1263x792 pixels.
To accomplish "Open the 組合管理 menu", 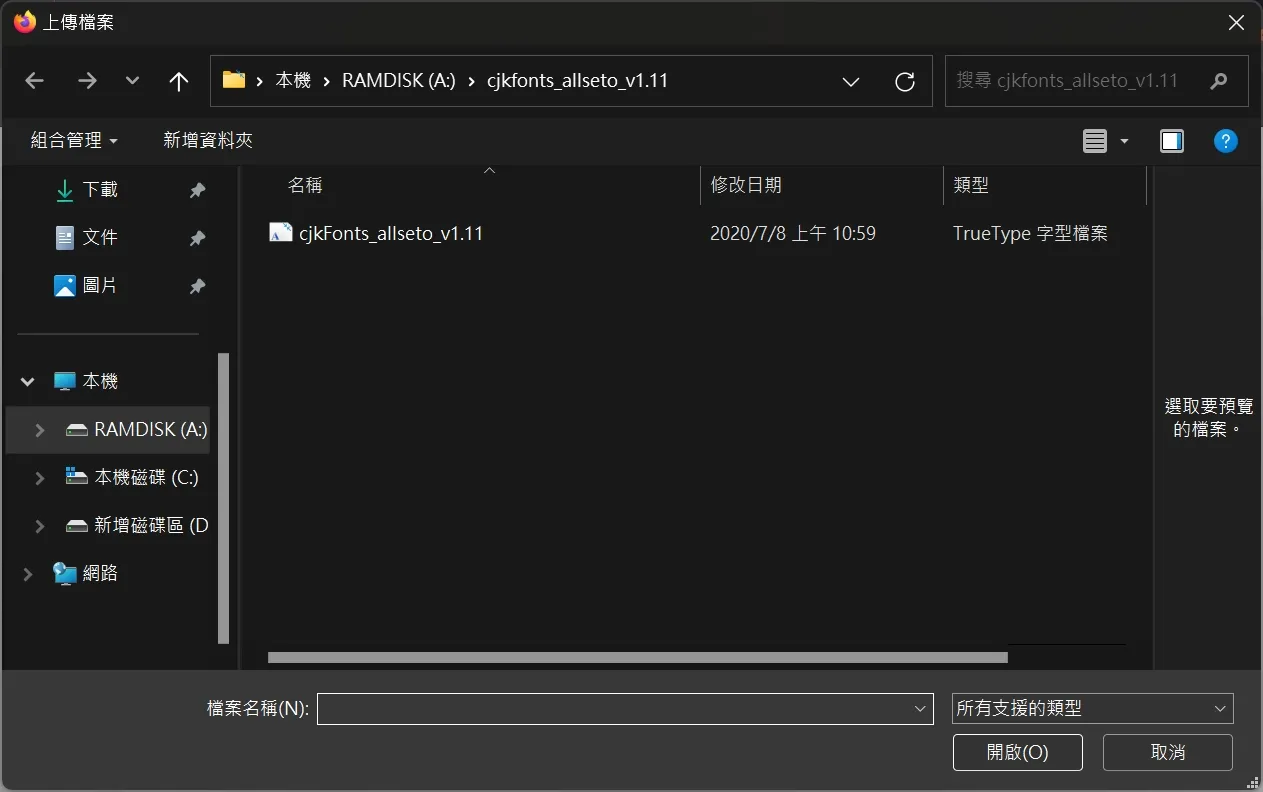I will [74, 141].
